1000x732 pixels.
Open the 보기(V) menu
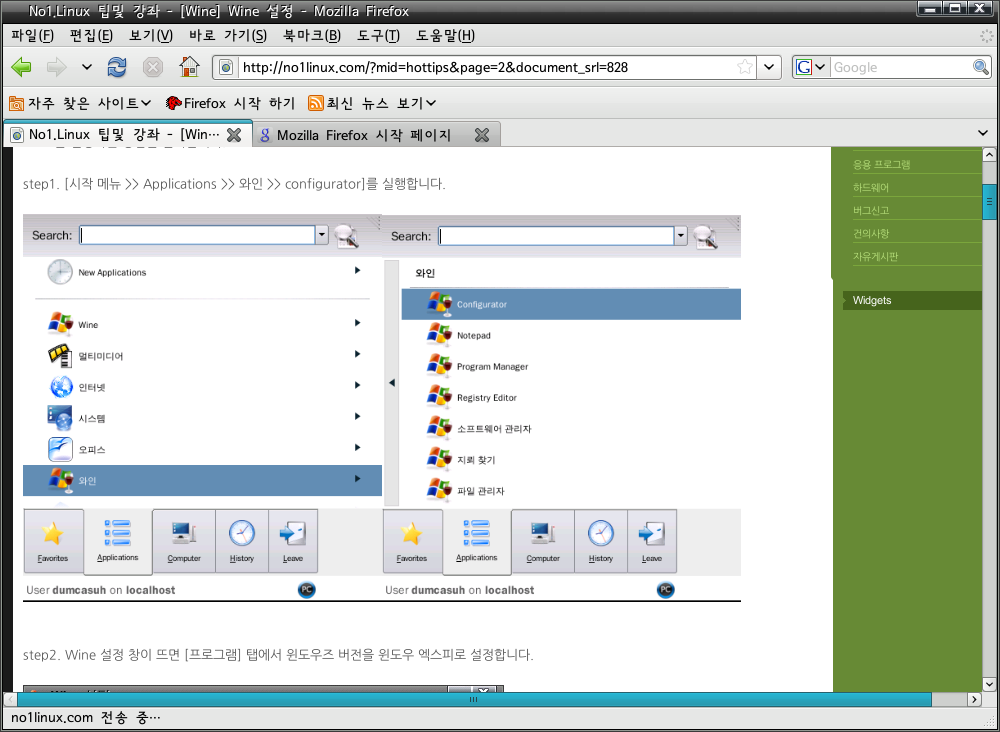[151, 35]
